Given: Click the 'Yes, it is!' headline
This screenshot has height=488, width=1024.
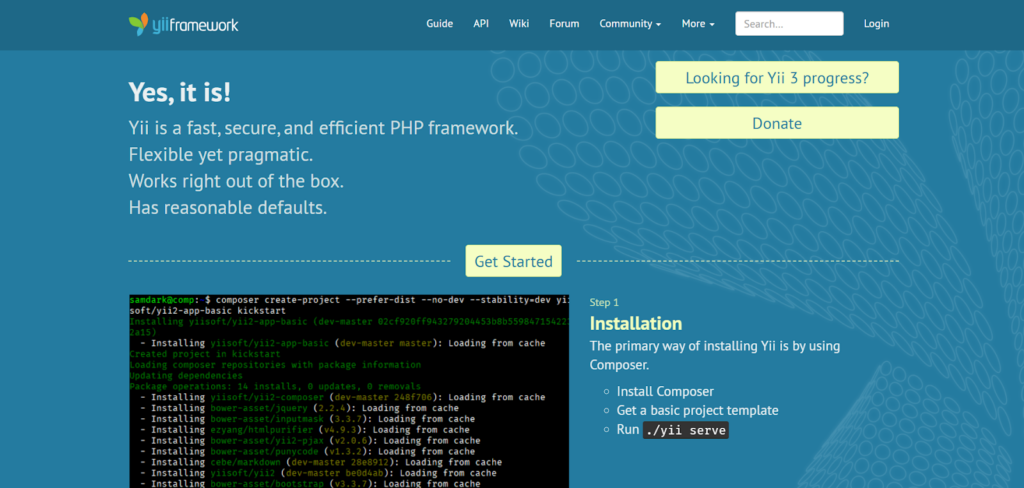Looking at the screenshot, I should pyautogui.click(x=180, y=92).
